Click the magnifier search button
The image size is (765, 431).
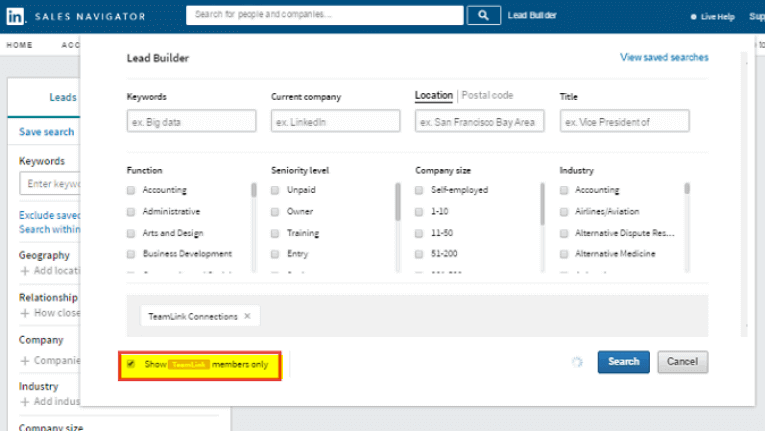[483, 15]
